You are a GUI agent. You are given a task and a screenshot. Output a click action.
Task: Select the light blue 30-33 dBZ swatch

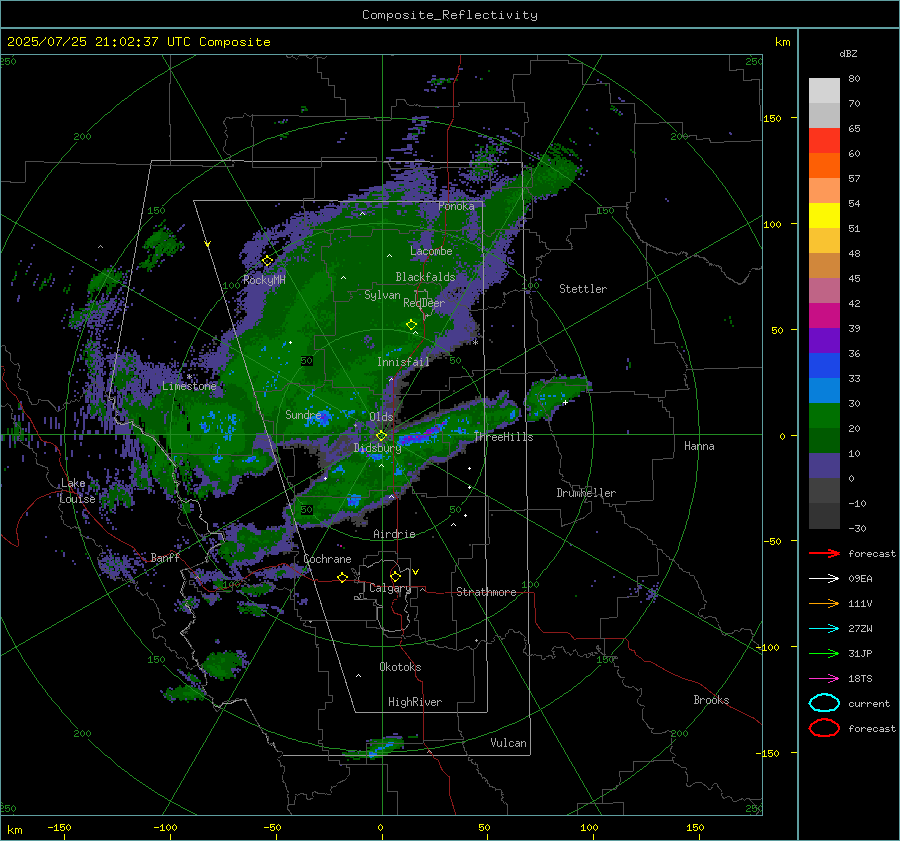tap(824, 391)
